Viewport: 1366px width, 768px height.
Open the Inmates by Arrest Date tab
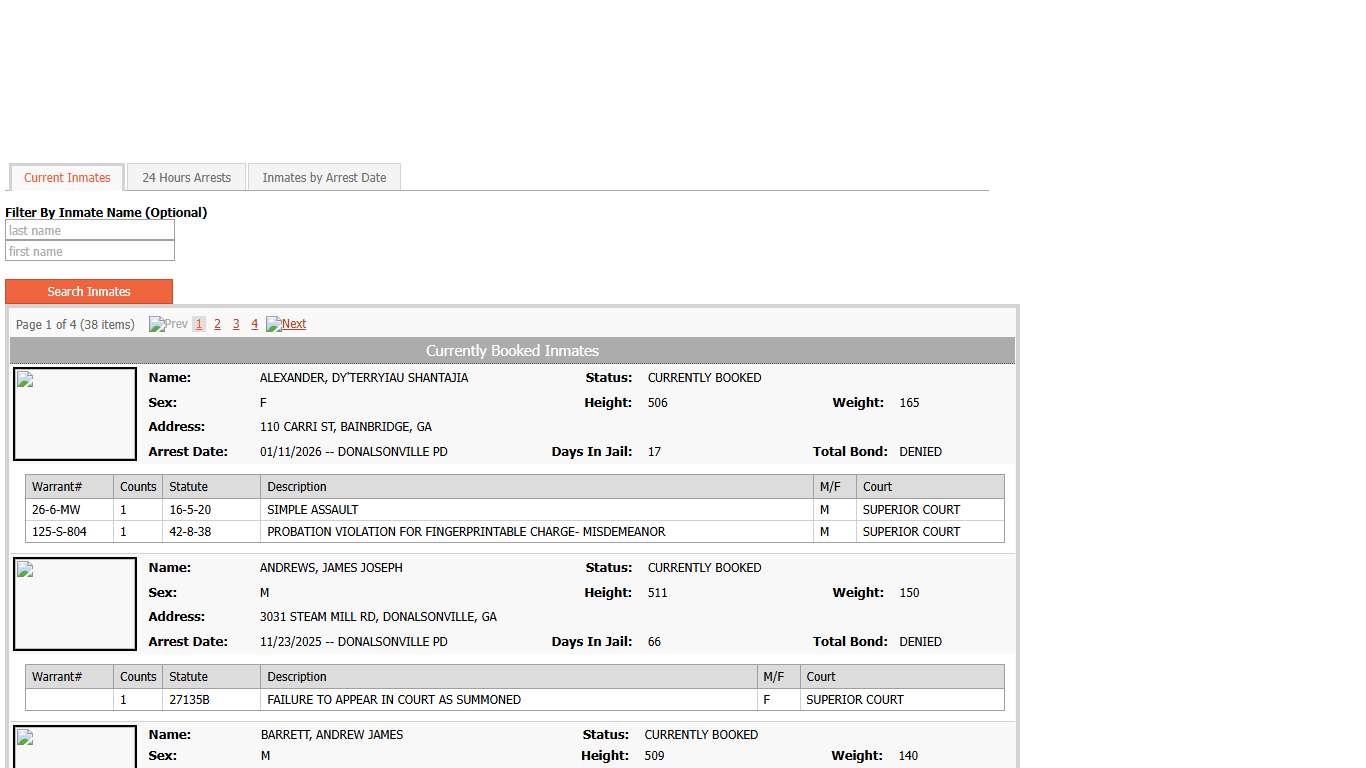pos(324,178)
